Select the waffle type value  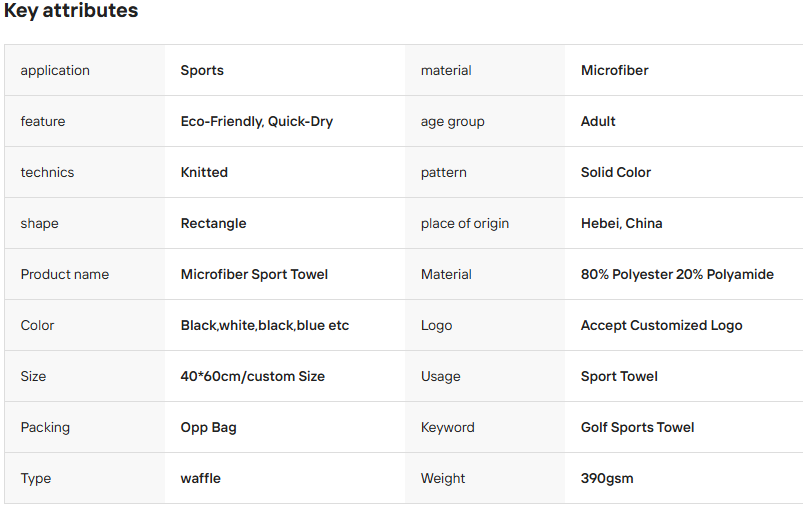click(x=200, y=478)
